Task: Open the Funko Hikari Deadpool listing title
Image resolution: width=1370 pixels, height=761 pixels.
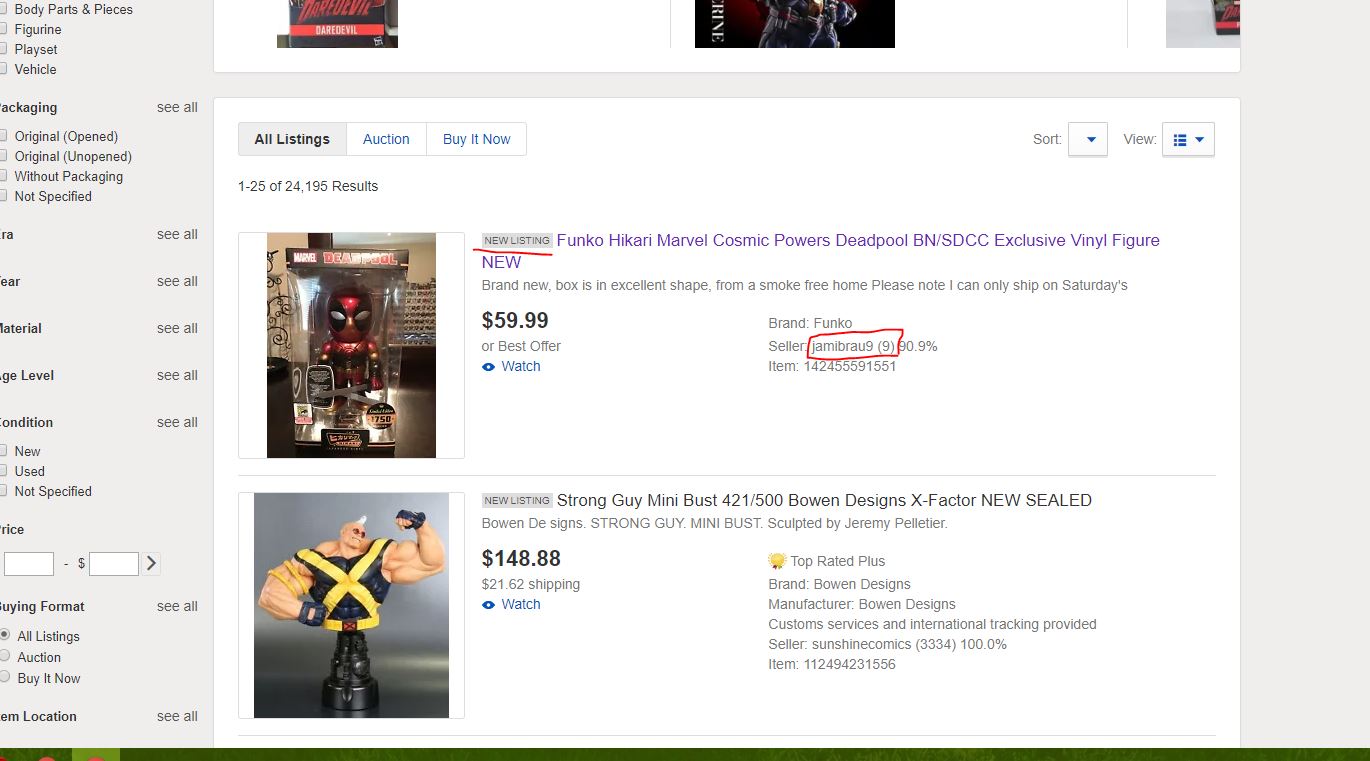Action: point(821,251)
